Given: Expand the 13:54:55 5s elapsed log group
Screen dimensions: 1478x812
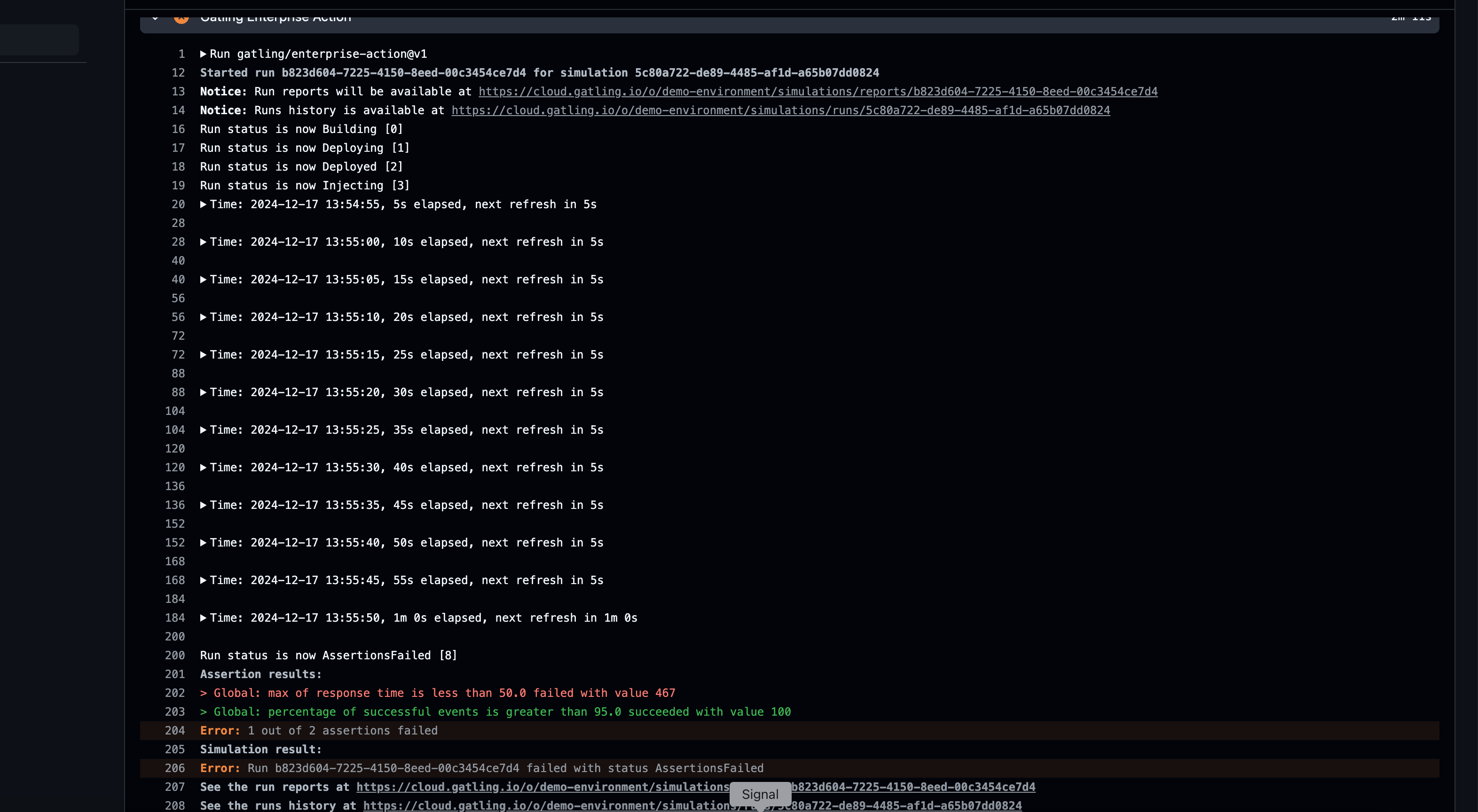Looking at the screenshot, I should (203, 204).
